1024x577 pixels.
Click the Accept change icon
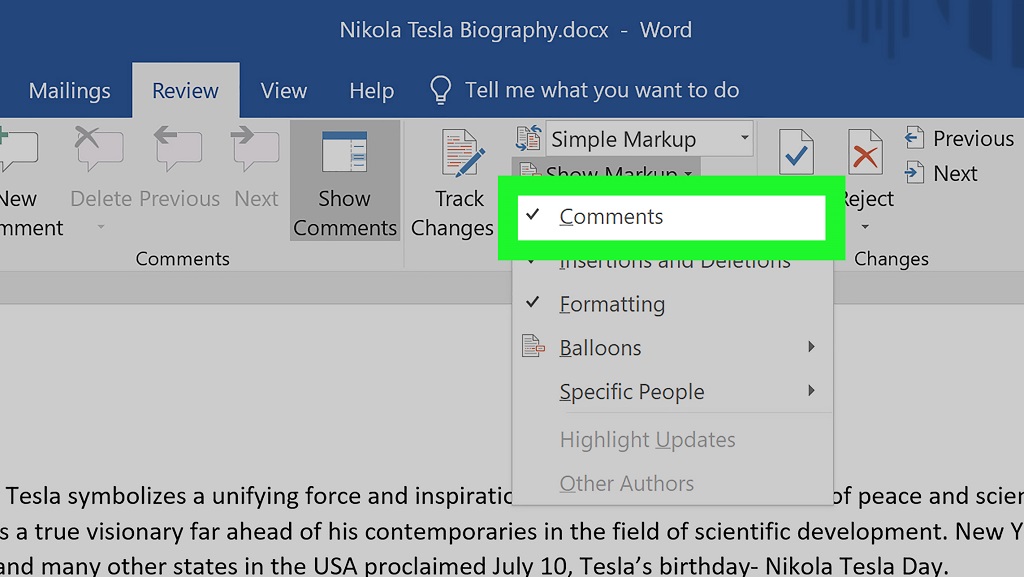coord(796,152)
